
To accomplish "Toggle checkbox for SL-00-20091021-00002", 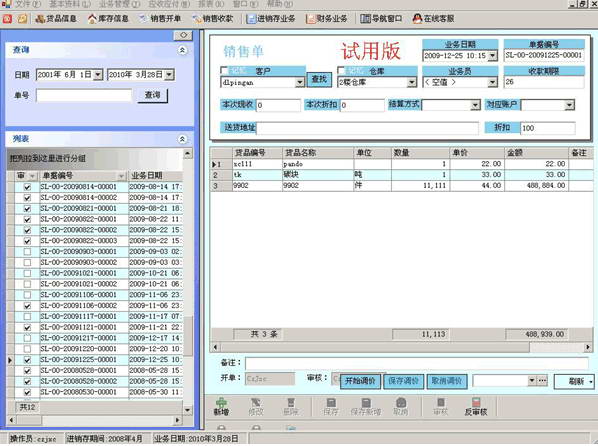I will tap(27, 284).
